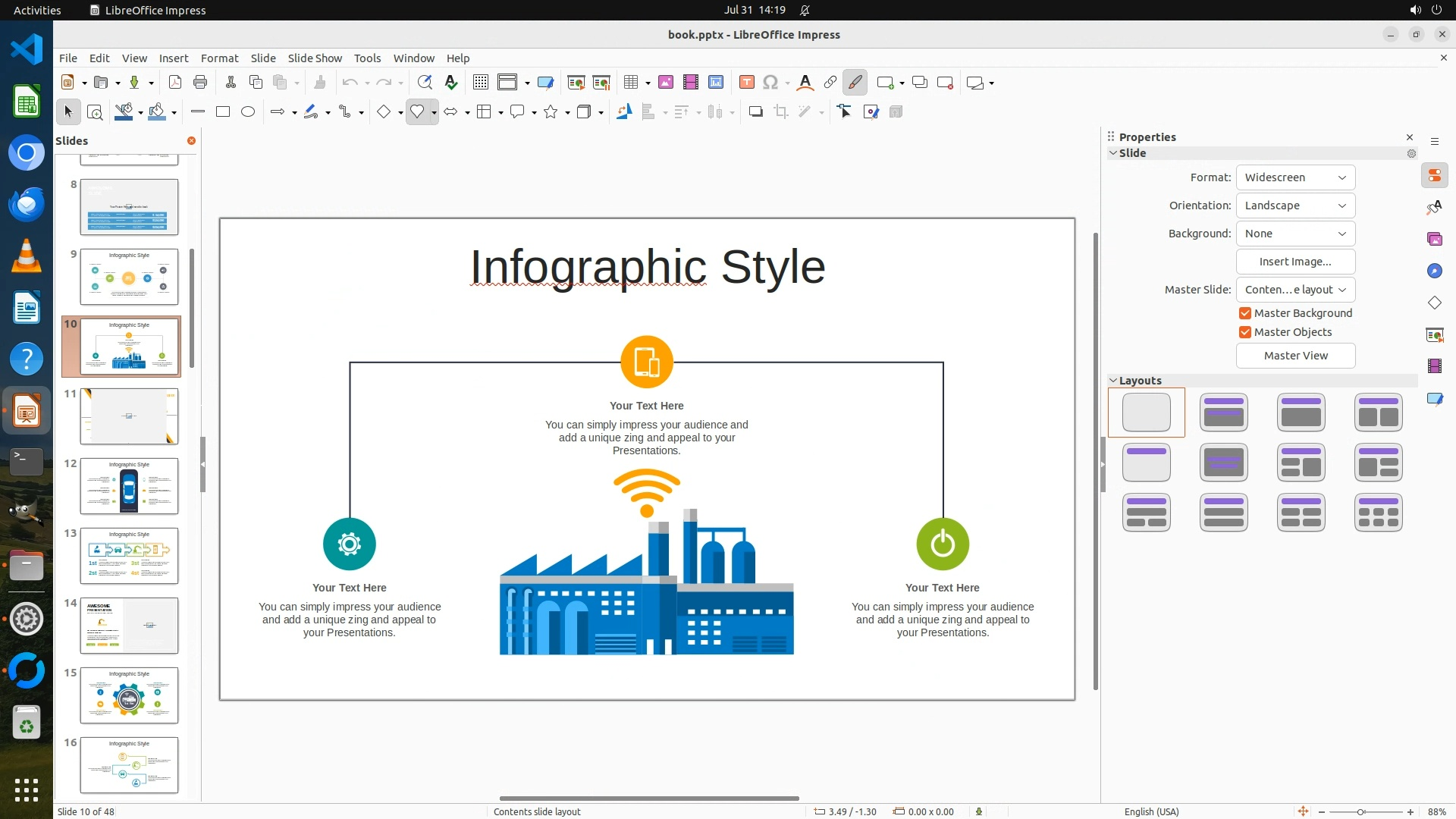Open the Format menu
Image resolution: width=1456 pixels, height=819 pixels.
(219, 58)
